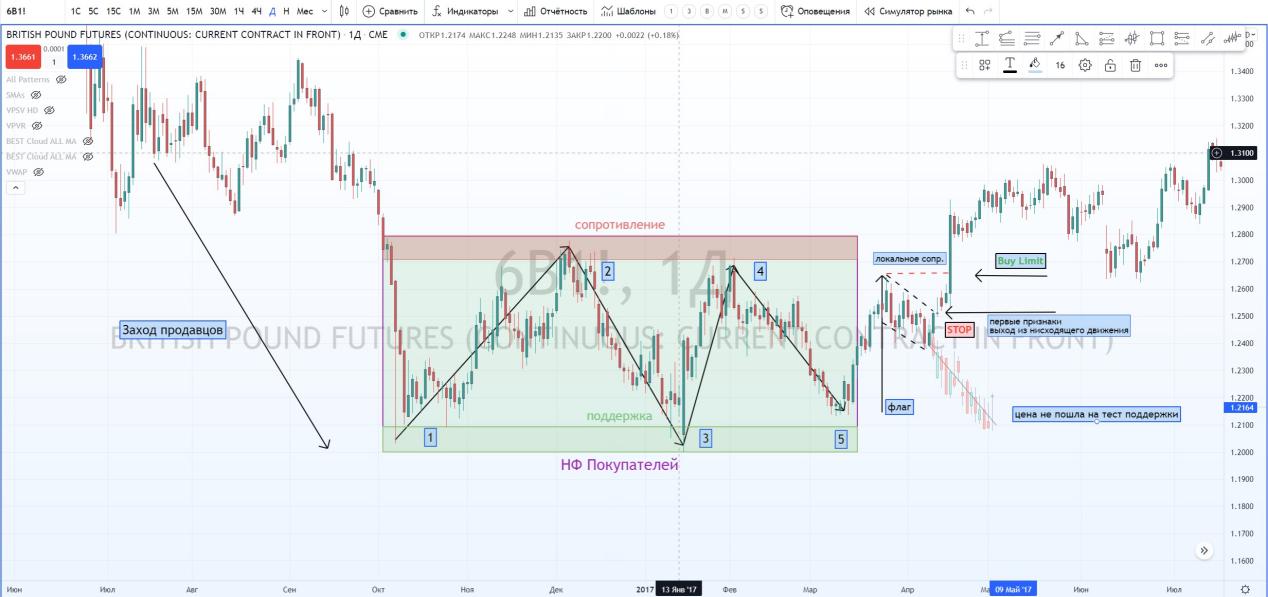Open chart settings gear at bottom right

[1245, 589]
